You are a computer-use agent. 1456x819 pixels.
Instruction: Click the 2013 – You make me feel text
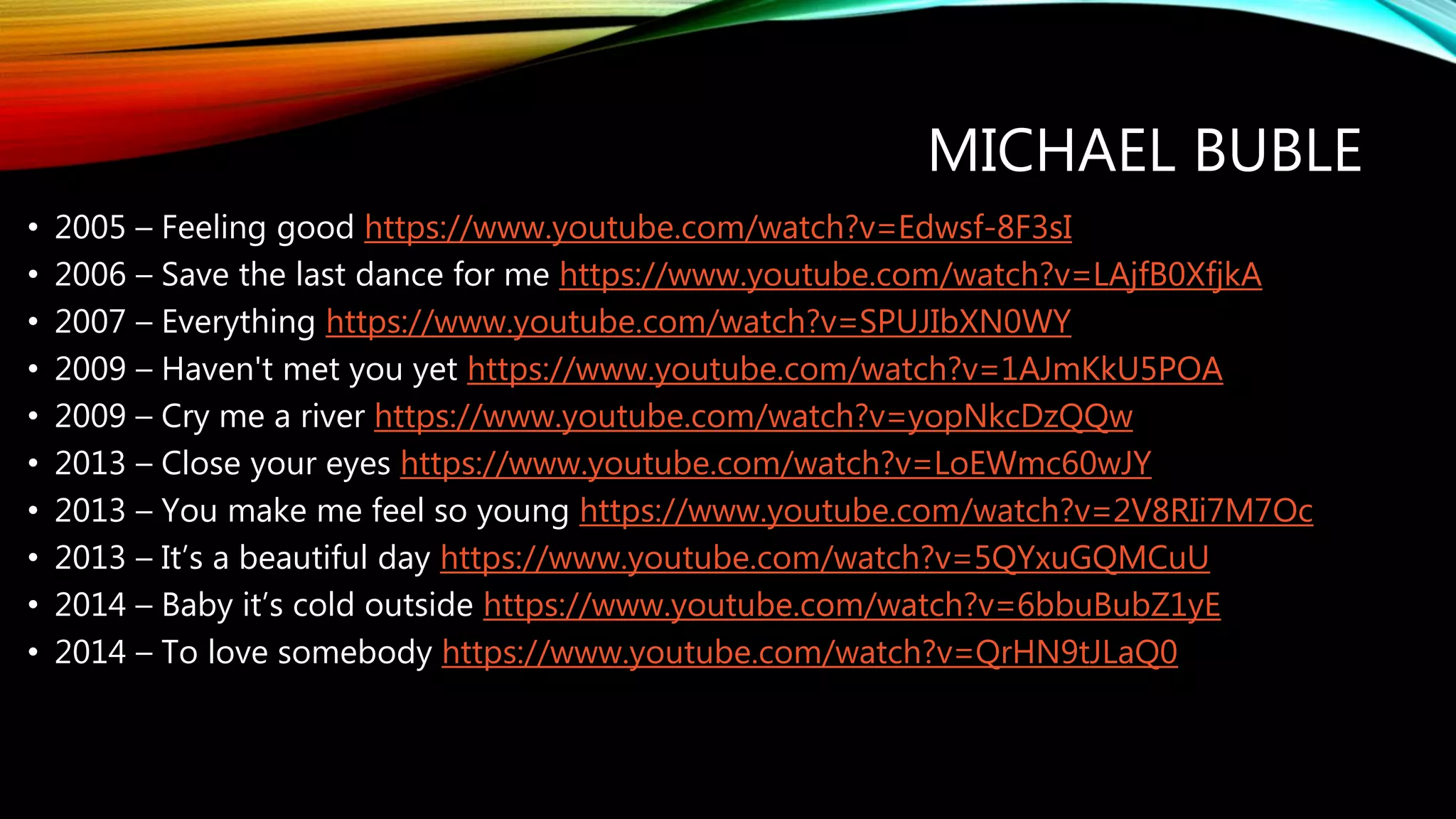click(x=311, y=511)
